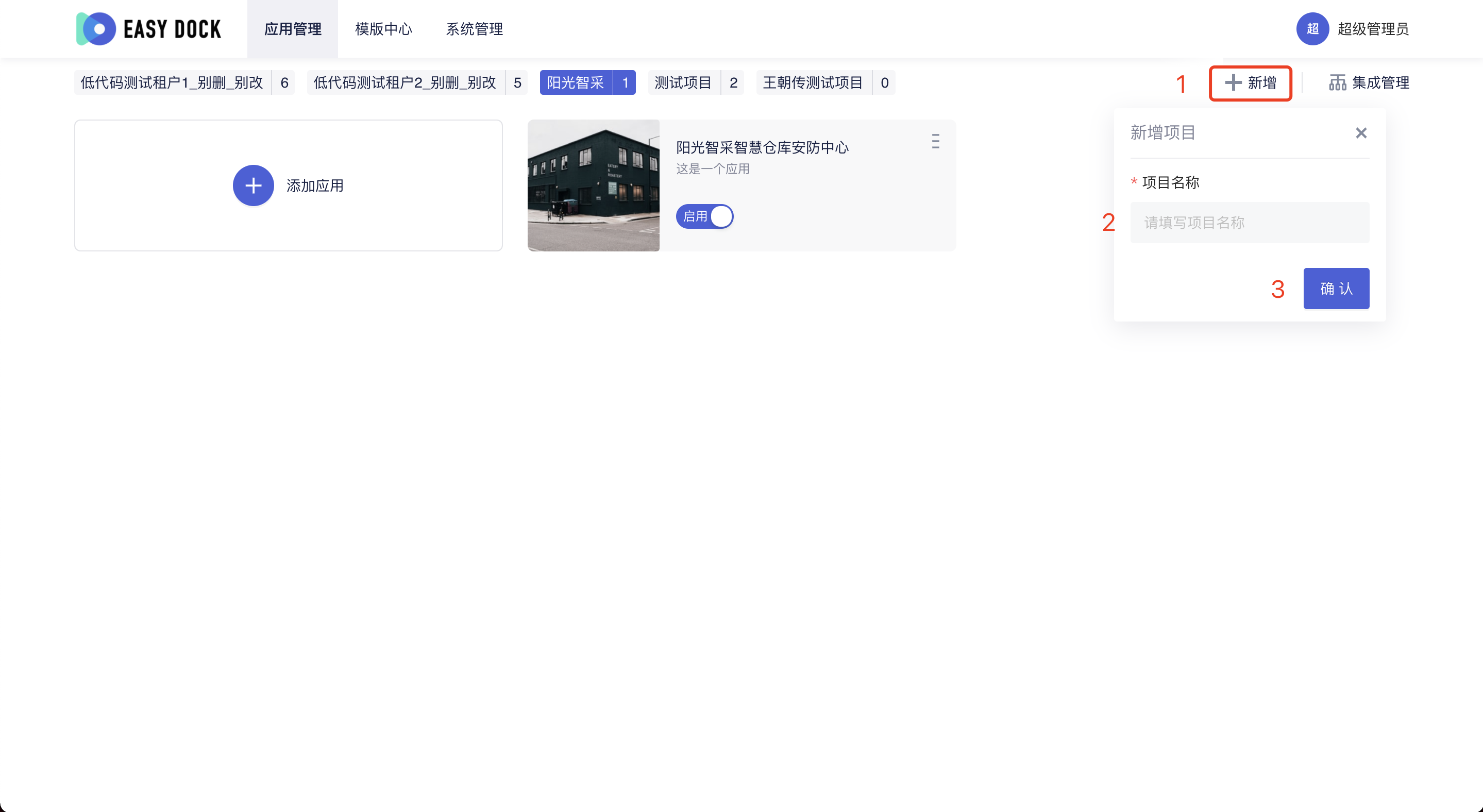Open 系统管理 menu item

point(475,29)
